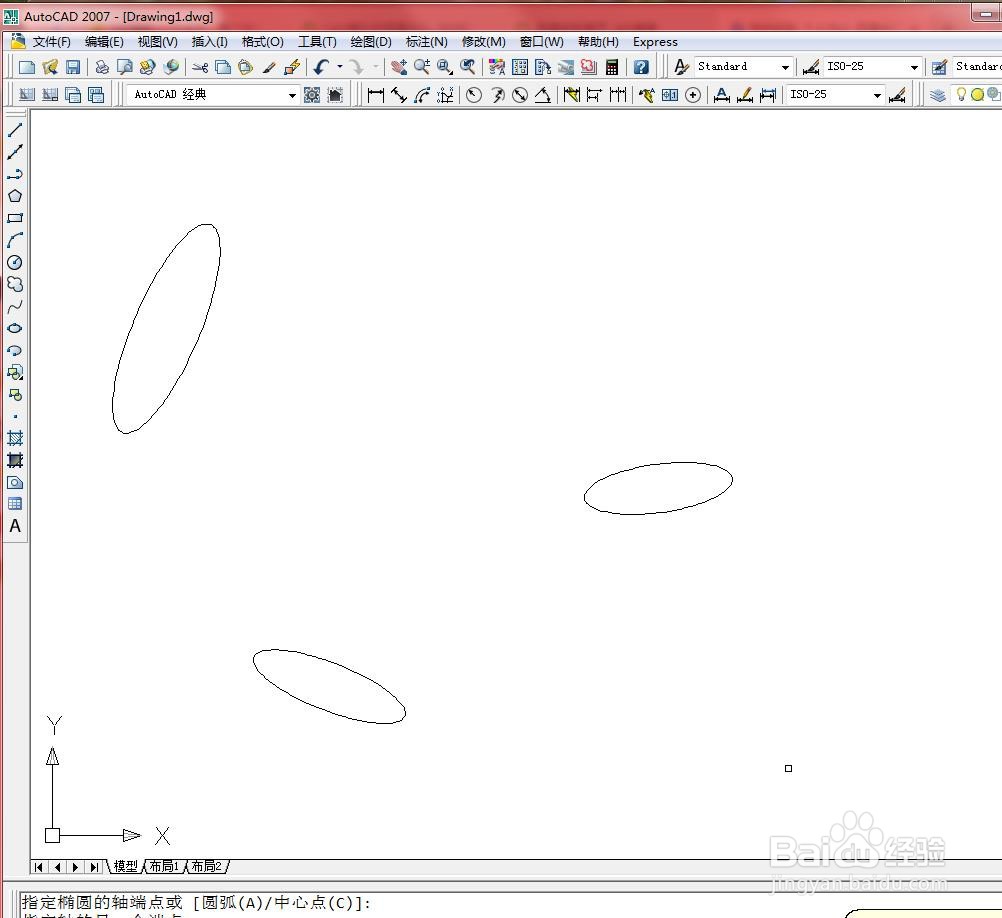Select the Revision Cloud tool
The image size is (1002, 918).
[15, 284]
